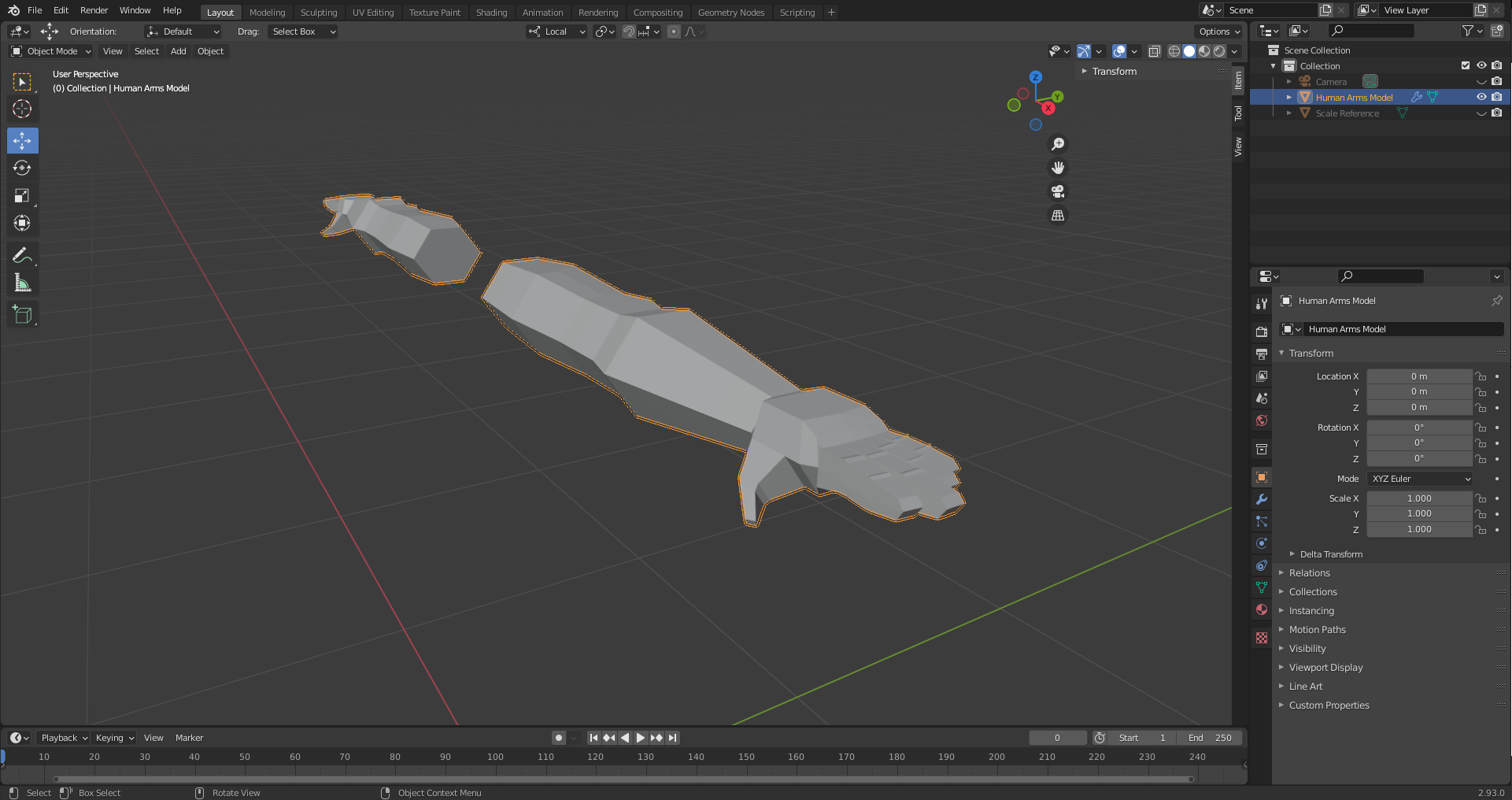Activate the Scale tool
1512x800 pixels.
[22, 196]
